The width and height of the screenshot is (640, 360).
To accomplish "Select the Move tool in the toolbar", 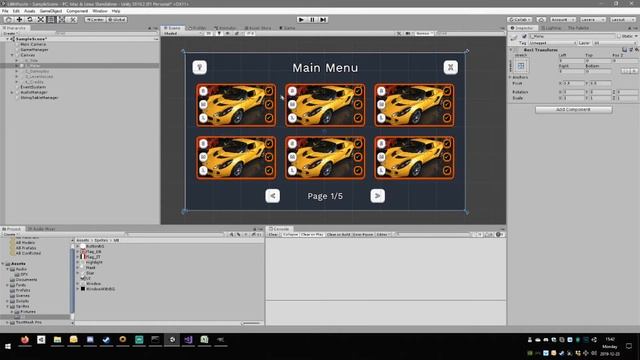I will (19, 19).
